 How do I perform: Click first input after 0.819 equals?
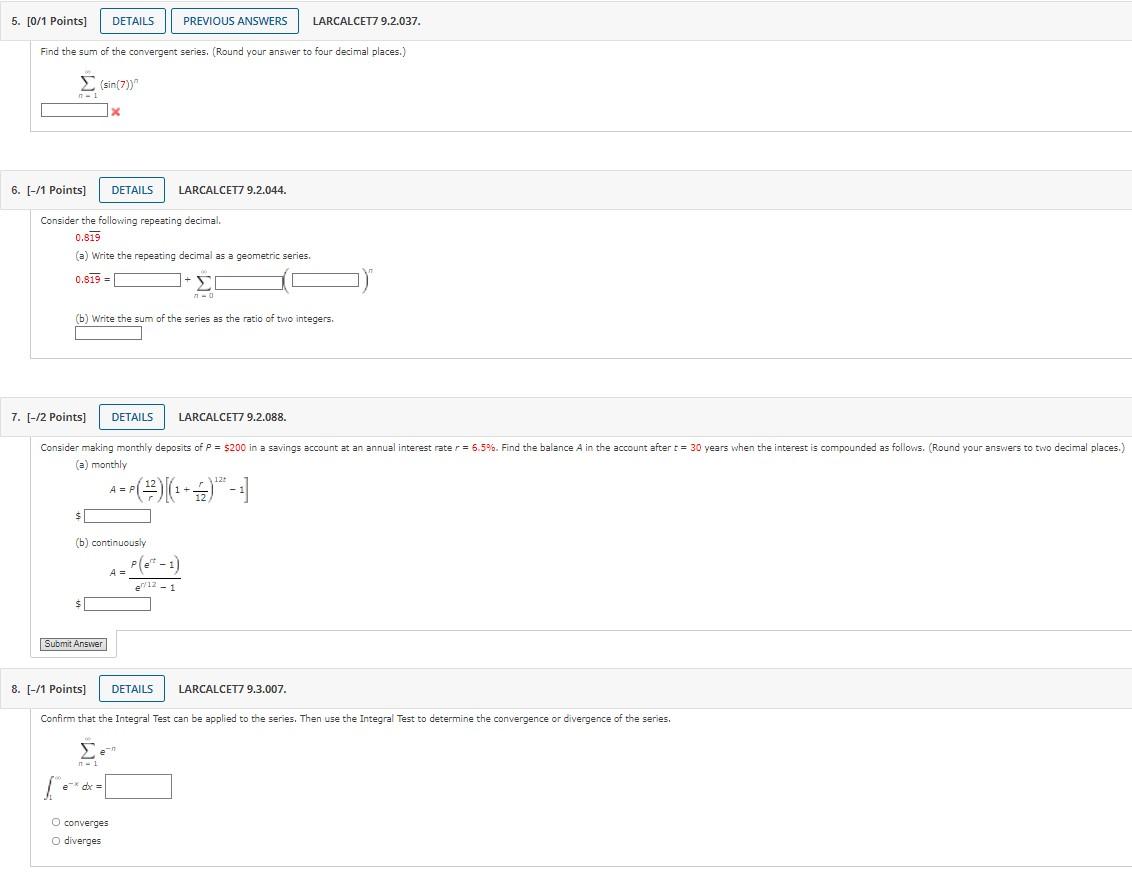pyautogui.click(x=148, y=279)
